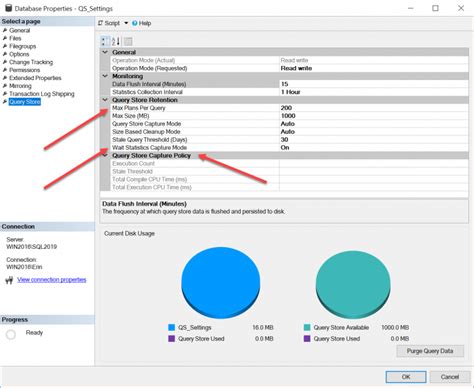474x388 pixels.
Task: Collapse the Query Store Capture Policy section
Action: (105, 156)
